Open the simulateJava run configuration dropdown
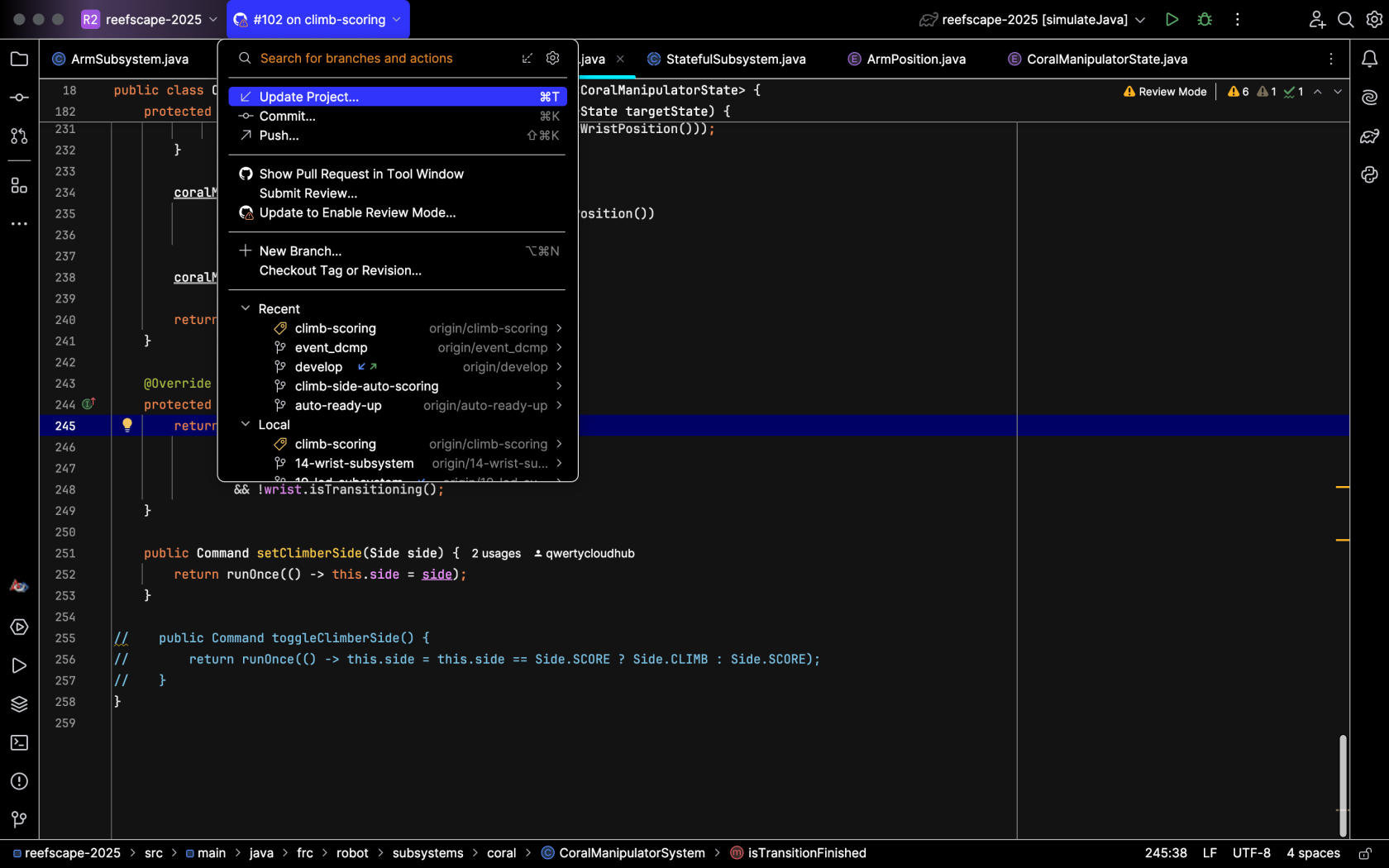The width and height of the screenshot is (1389, 868). tap(1033, 19)
